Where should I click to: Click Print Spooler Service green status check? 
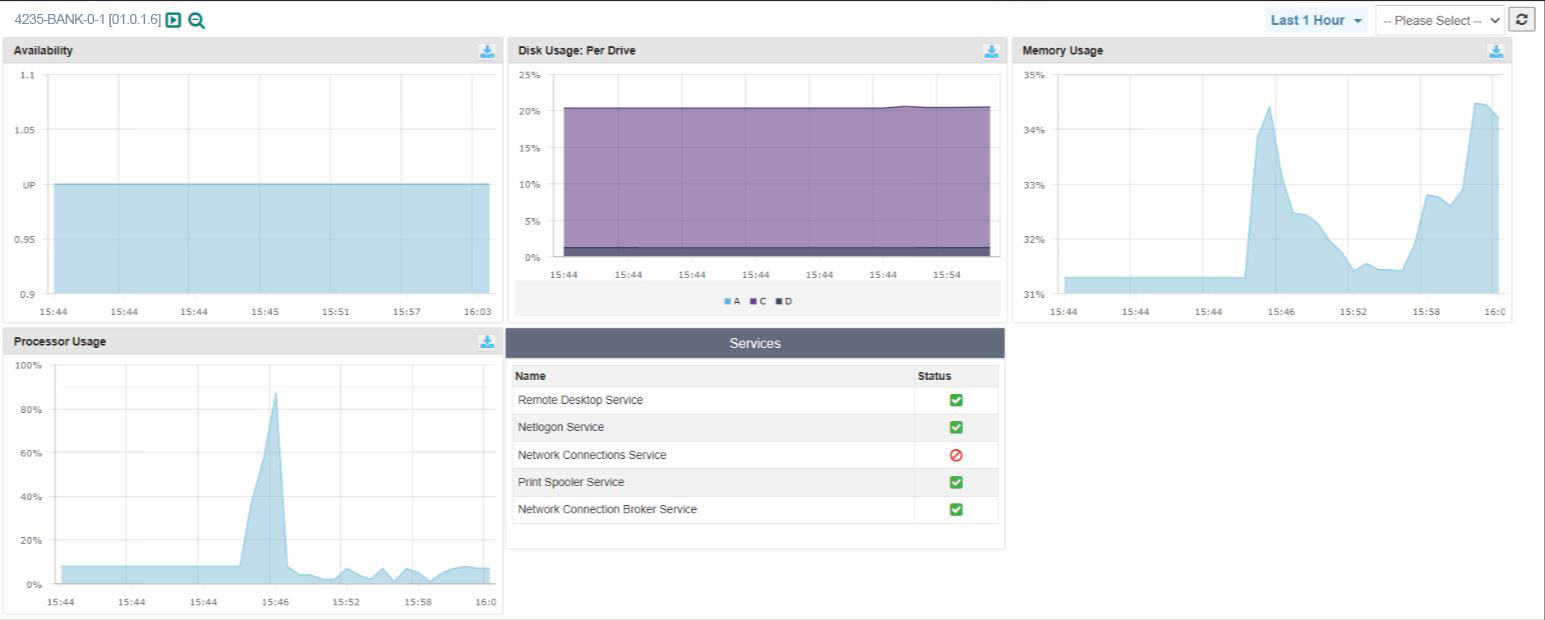(x=956, y=482)
